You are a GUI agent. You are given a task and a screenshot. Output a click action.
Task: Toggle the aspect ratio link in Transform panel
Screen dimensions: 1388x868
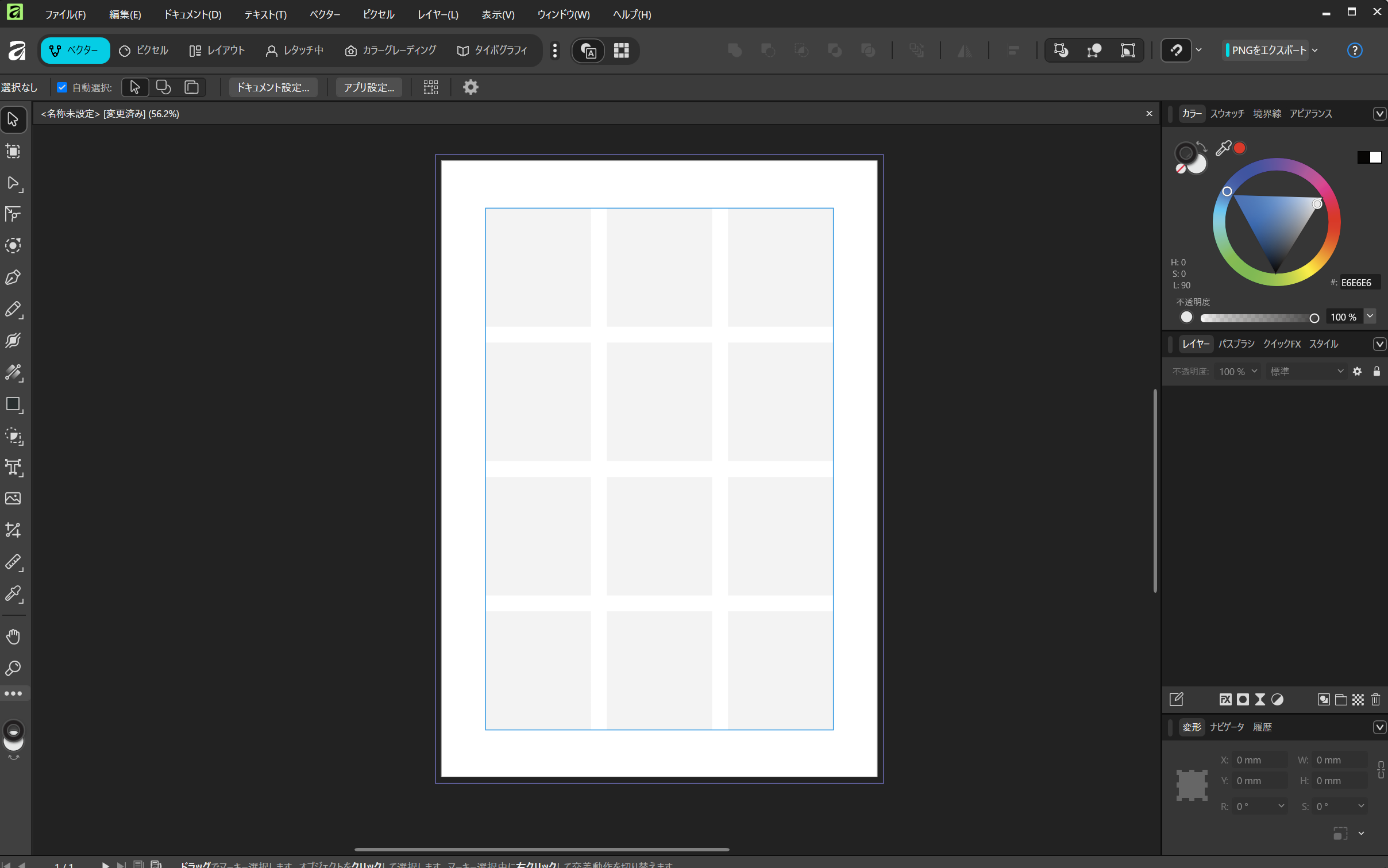1381,770
